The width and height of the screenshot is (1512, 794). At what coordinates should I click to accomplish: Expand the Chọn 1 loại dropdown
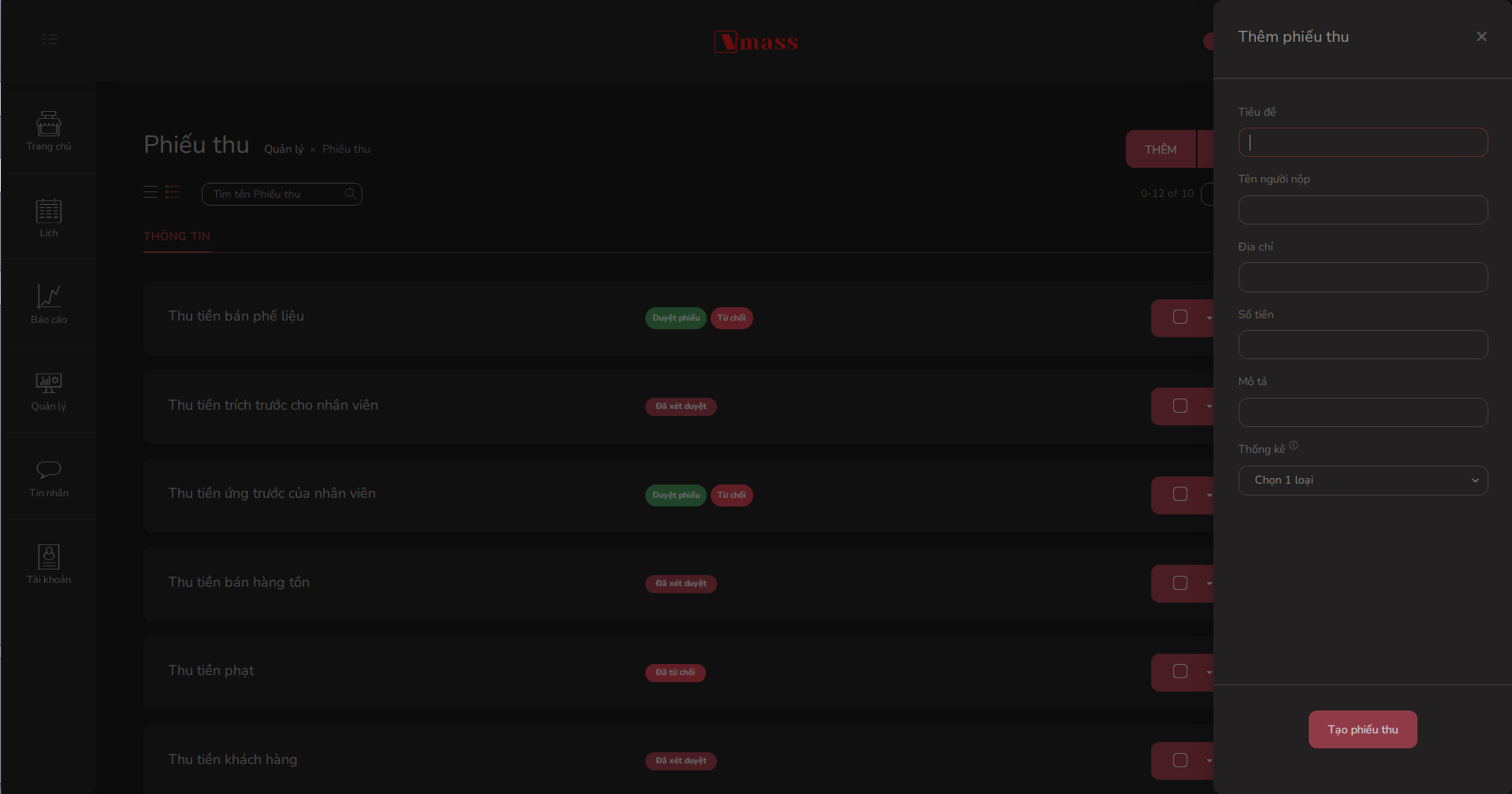(x=1362, y=480)
